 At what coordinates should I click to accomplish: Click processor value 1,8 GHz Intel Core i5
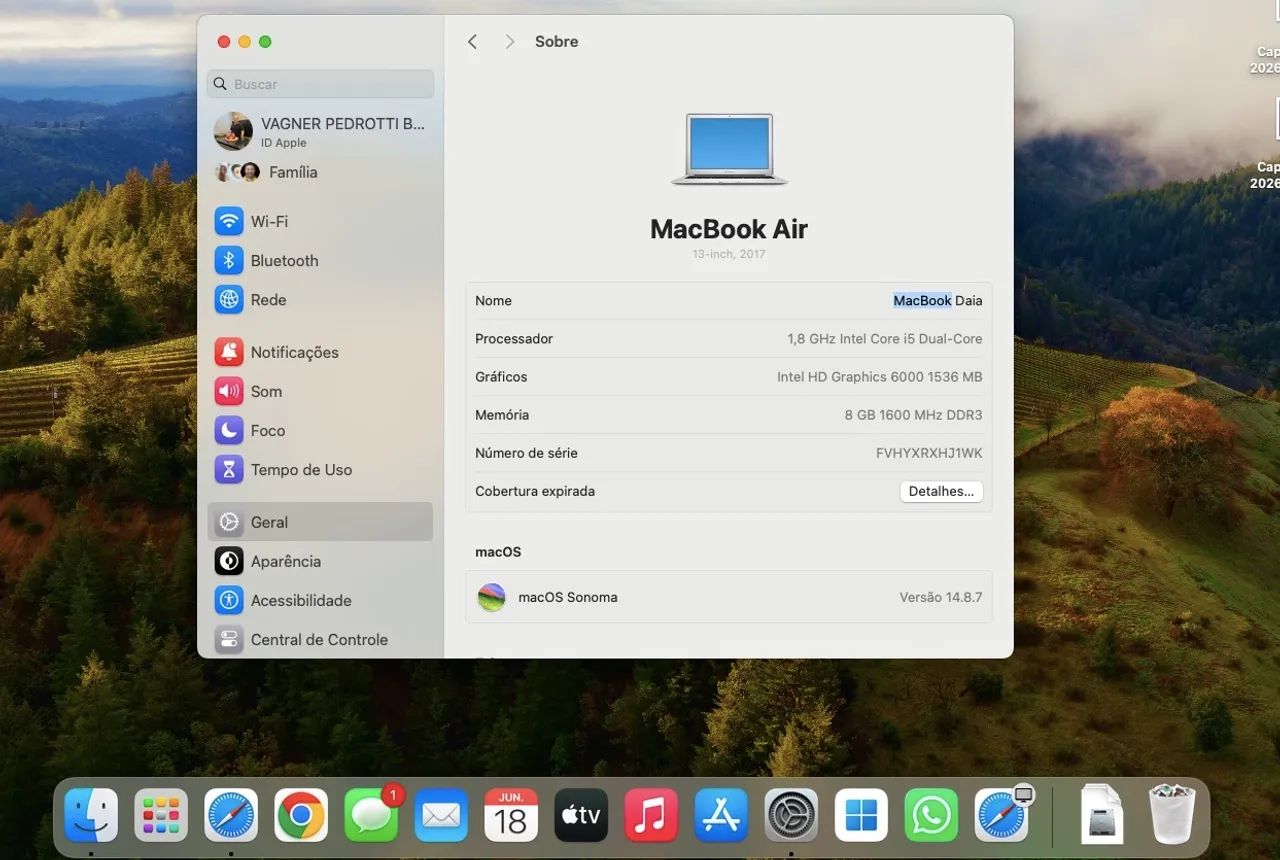pos(884,339)
